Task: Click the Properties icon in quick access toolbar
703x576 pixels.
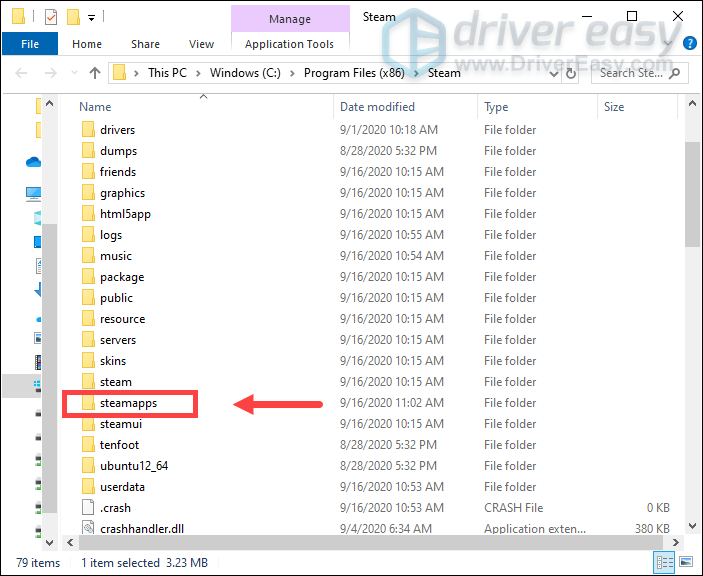Action: point(51,17)
